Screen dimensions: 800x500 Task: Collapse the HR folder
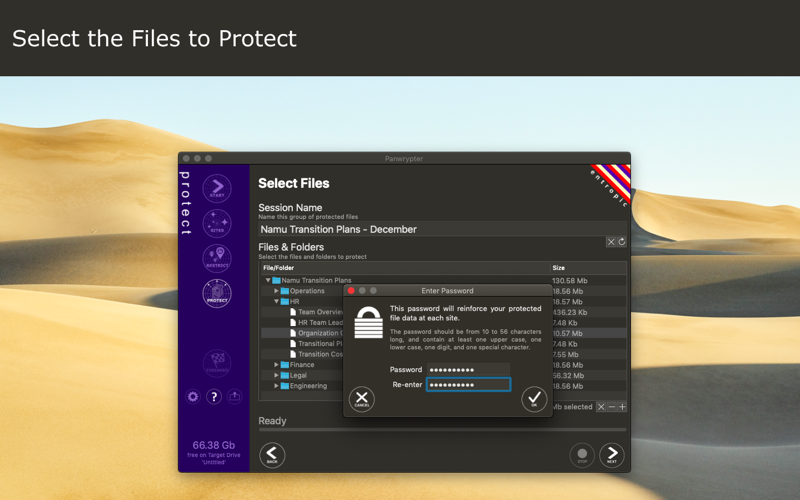(x=276, y=302)
